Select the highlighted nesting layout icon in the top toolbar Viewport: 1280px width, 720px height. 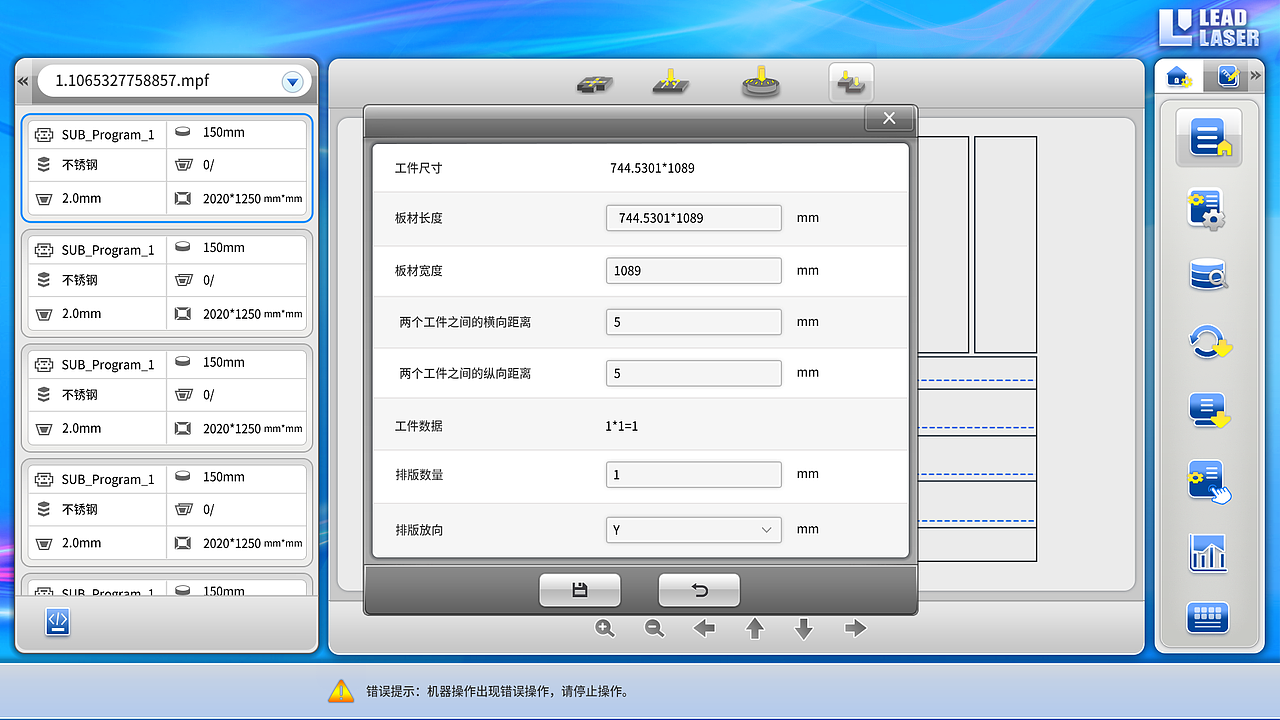pos(850,83)
